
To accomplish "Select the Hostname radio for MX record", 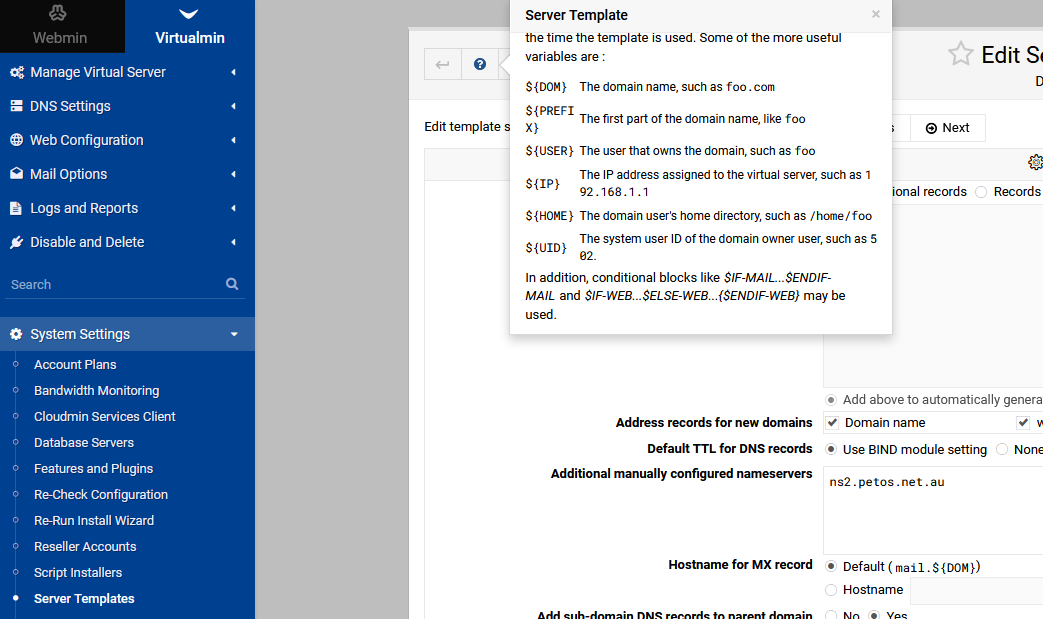I will 831,589.
